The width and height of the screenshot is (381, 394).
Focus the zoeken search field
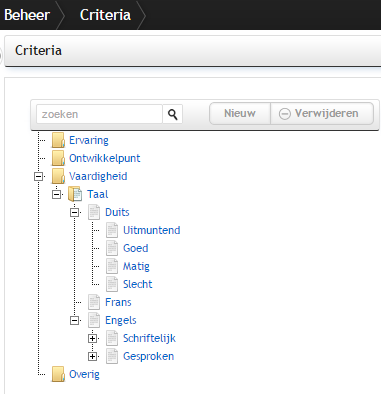tap(99, 114)
